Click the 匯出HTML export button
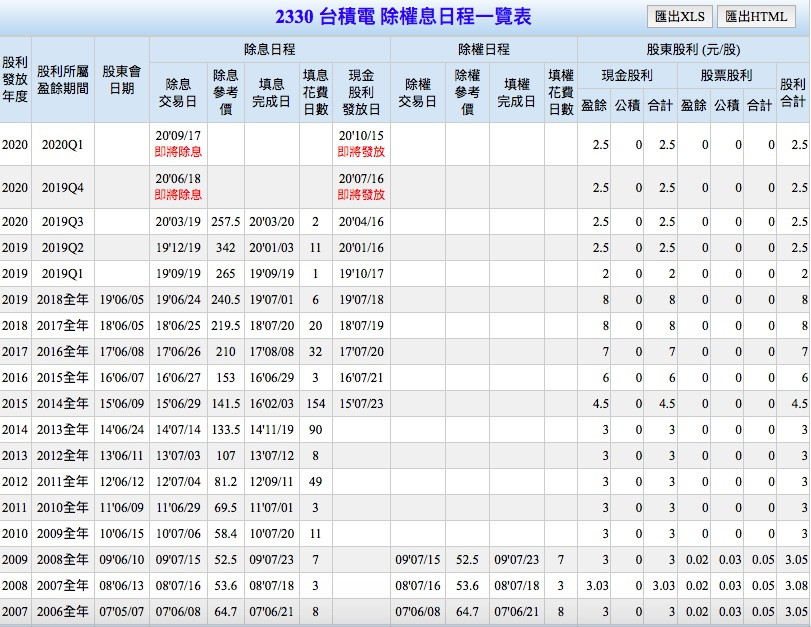 click(756, 17)
